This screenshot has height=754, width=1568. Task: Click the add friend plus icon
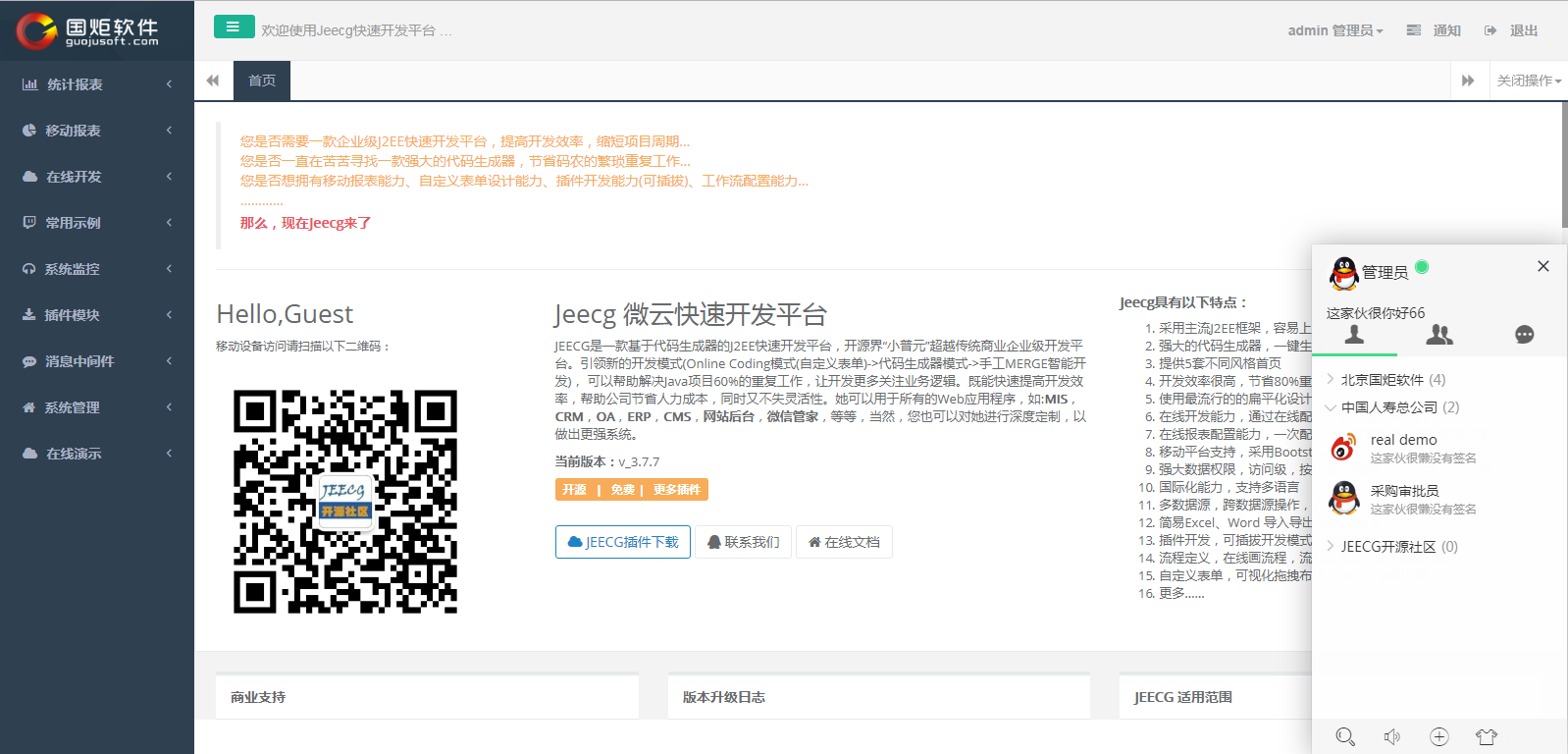[1439, 736]
